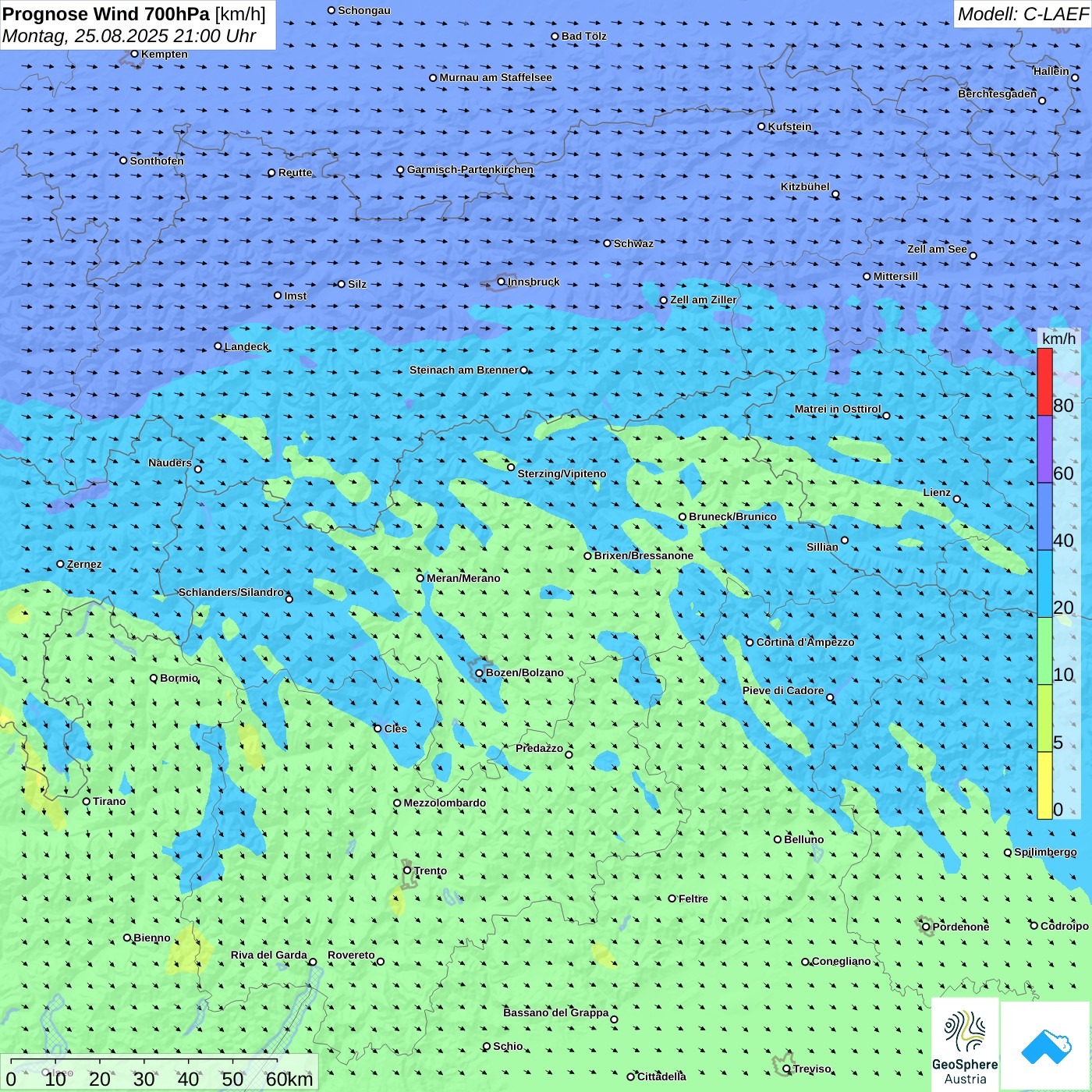Click the 'Schongau' label
The image size is (1092, 1092).
pos(364,10)
